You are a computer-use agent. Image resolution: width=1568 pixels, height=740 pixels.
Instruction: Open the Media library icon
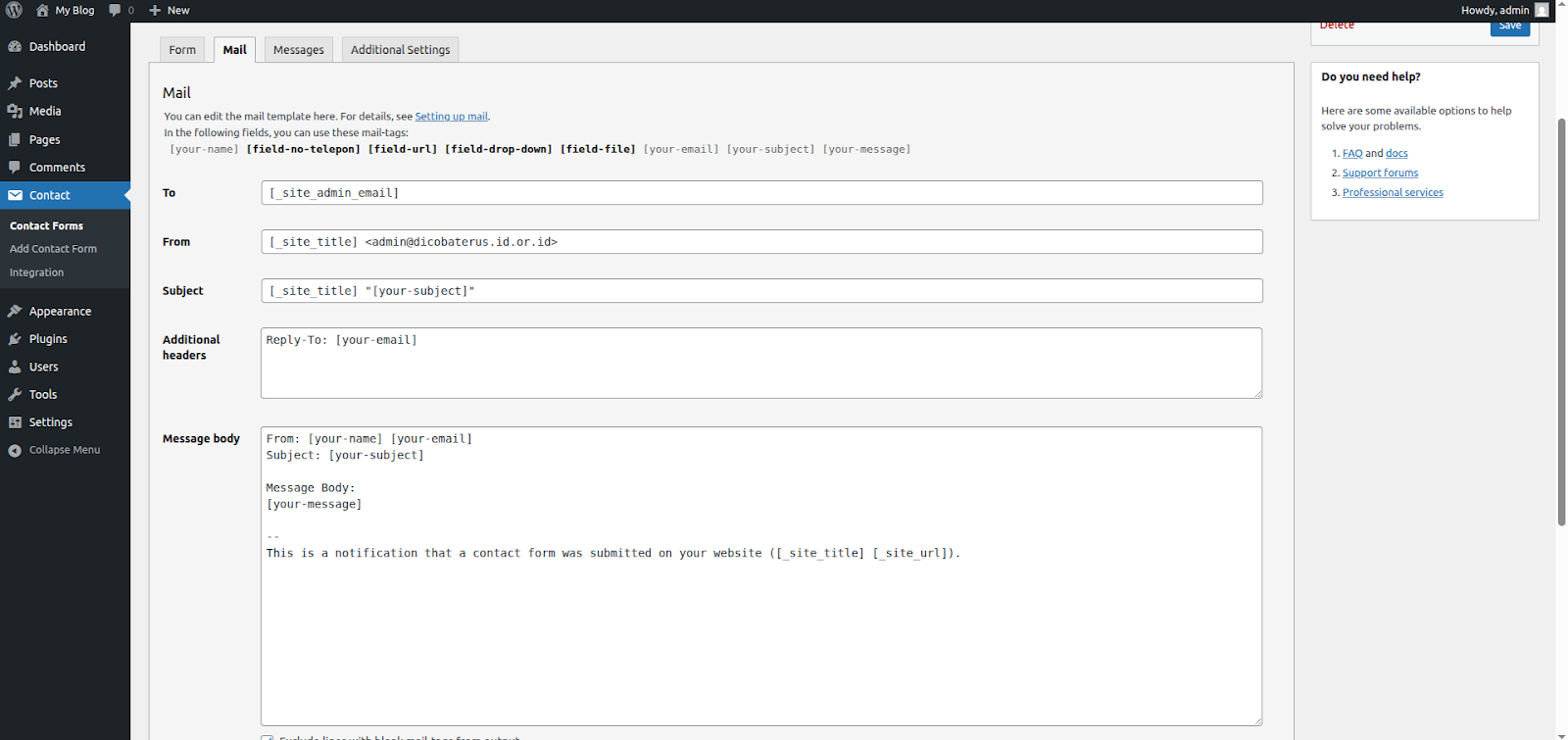[x=15, y=112]
